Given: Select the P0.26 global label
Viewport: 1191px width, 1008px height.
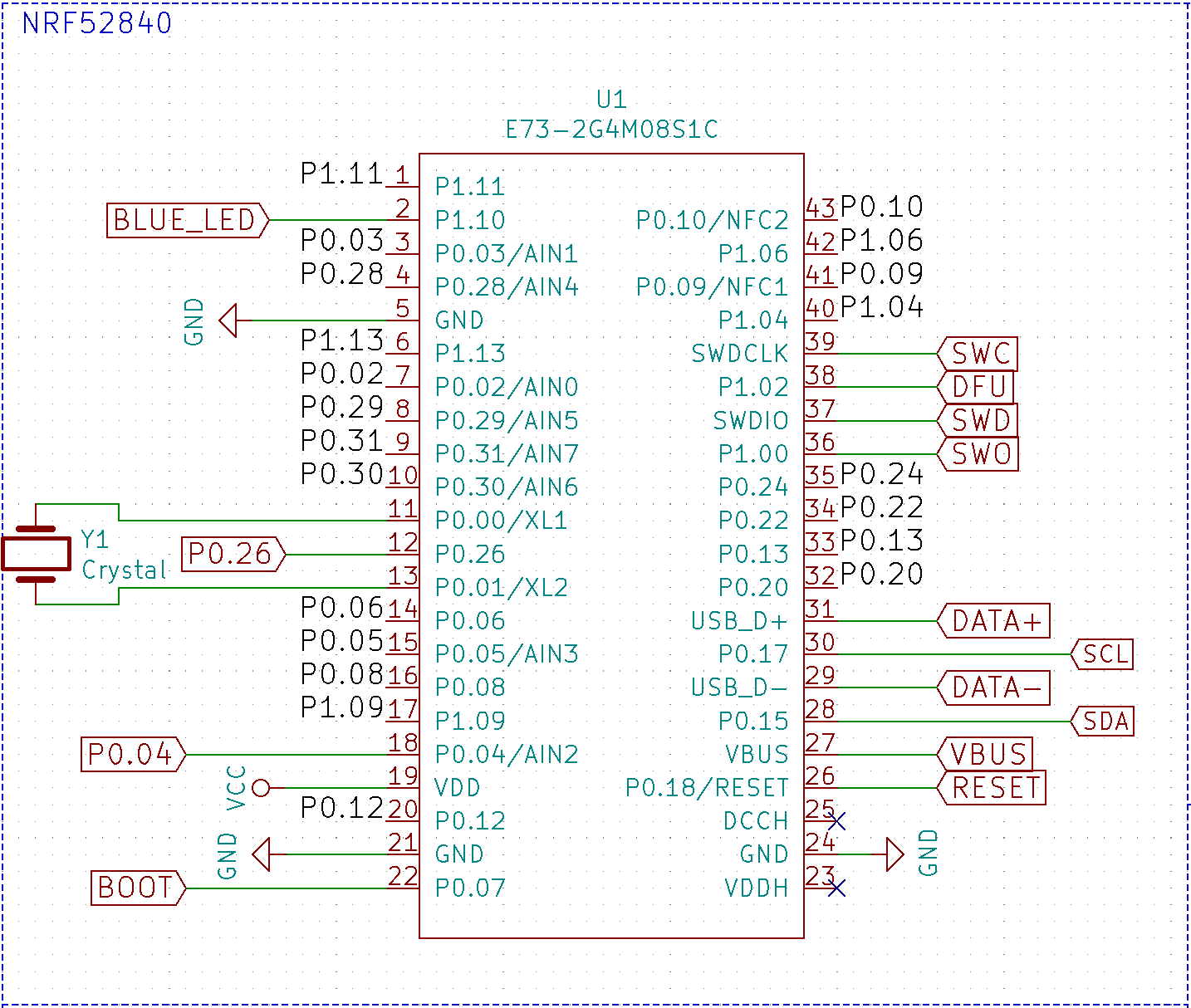Looking at the screenshot, I should [233, 554].
